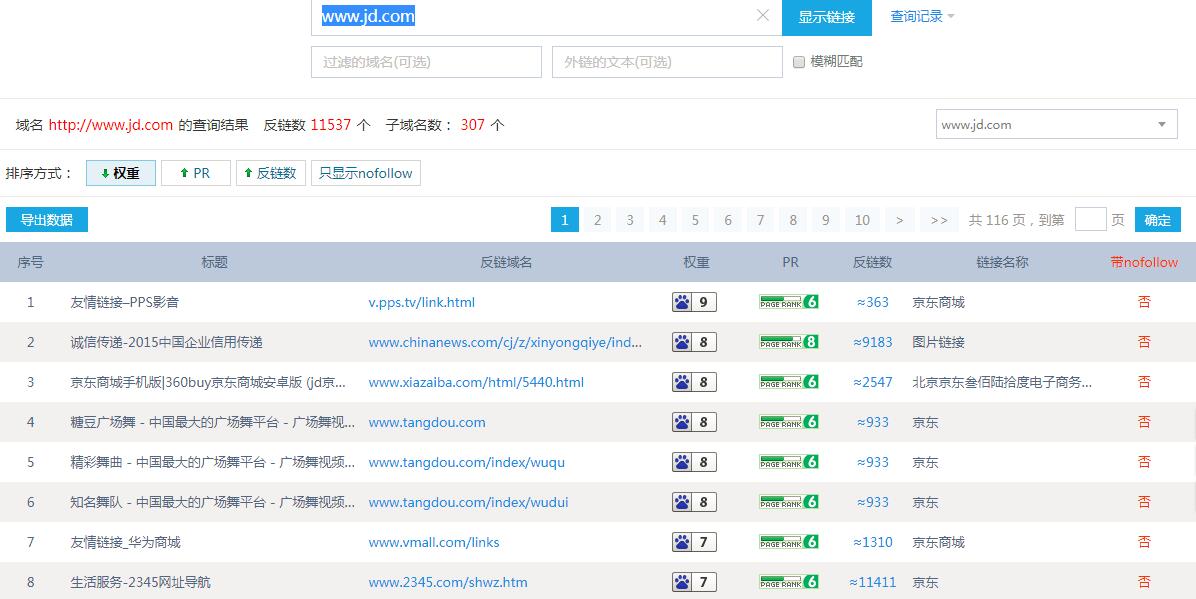Click backlink count ≈2547
This screenshot has height=599, width=1196.
point(873,382)
